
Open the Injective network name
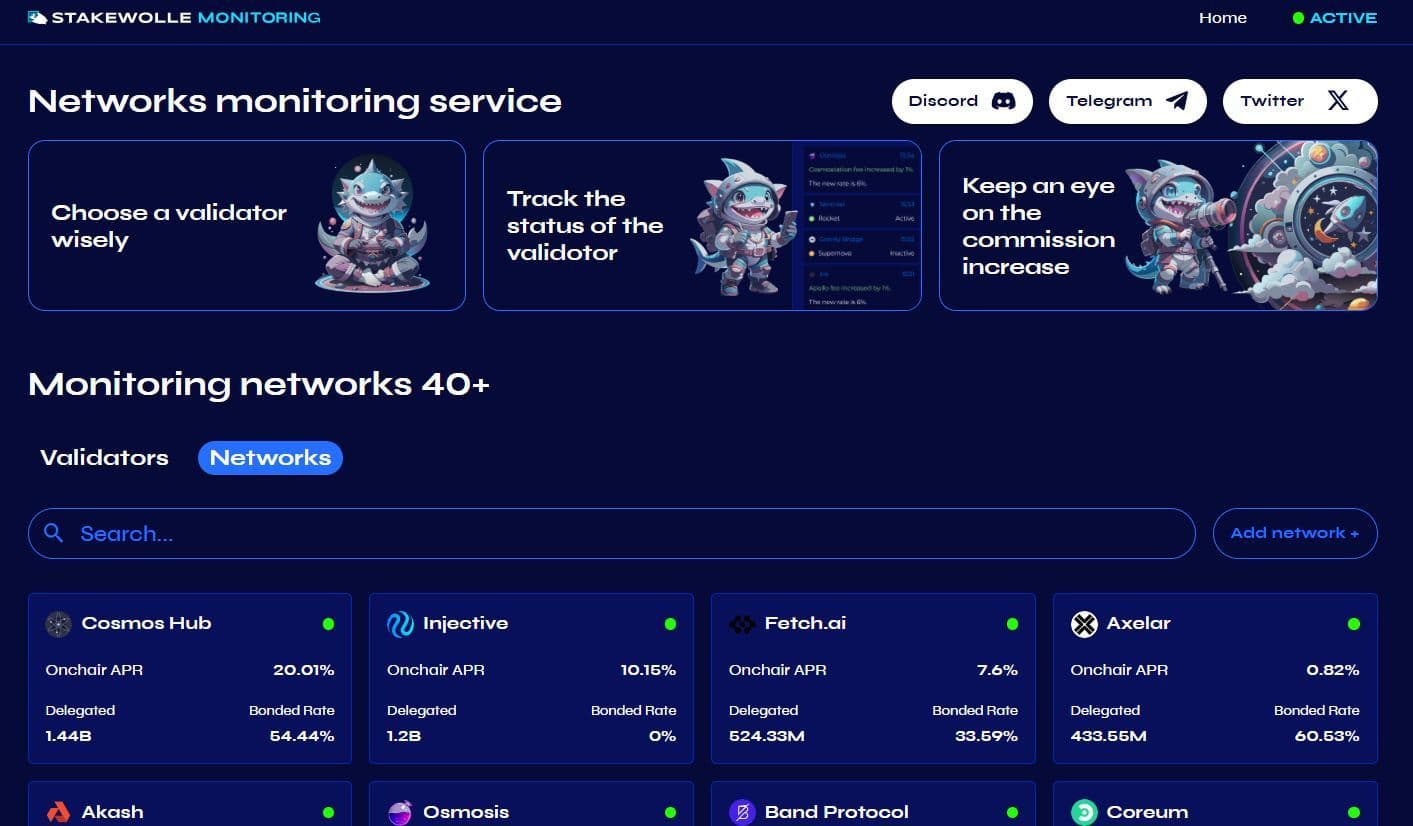pos(465,623)
